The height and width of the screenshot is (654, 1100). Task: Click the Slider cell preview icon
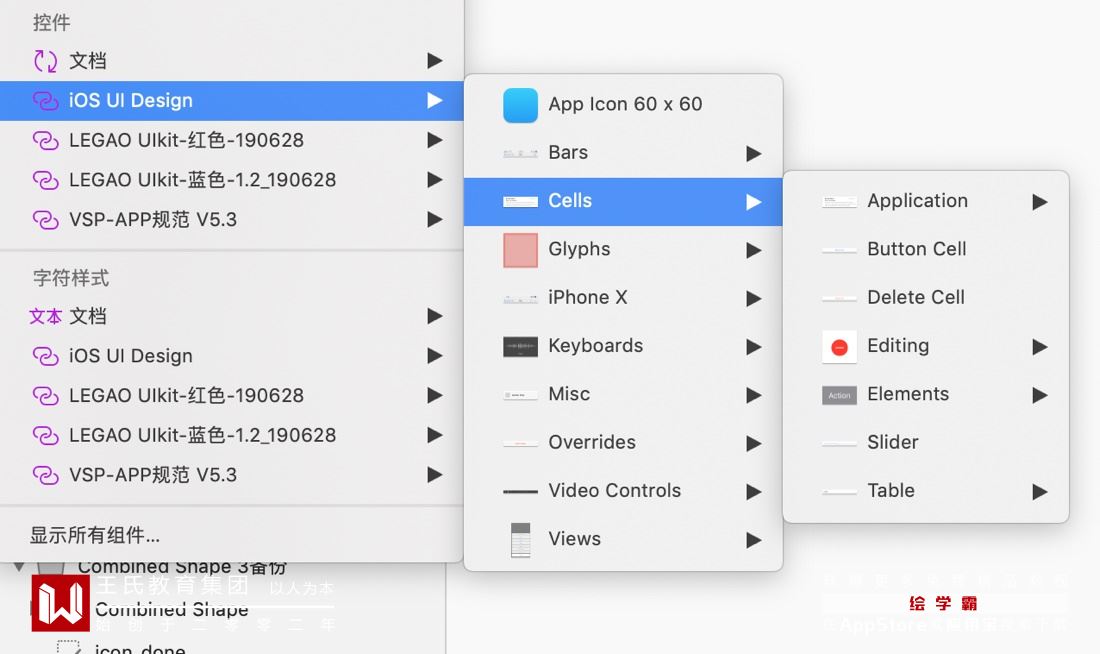(839, 443)
